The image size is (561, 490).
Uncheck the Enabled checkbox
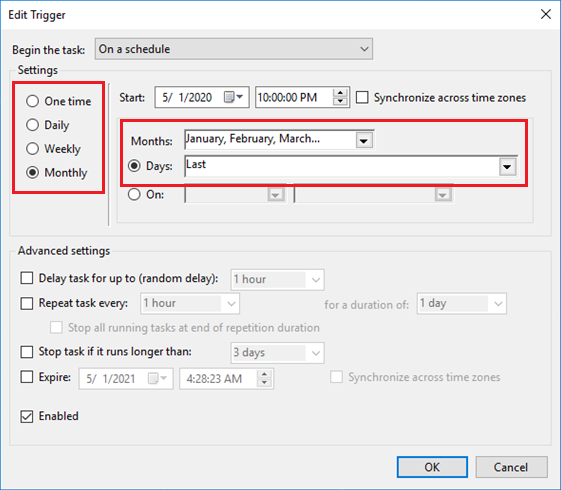click(27, 416)
